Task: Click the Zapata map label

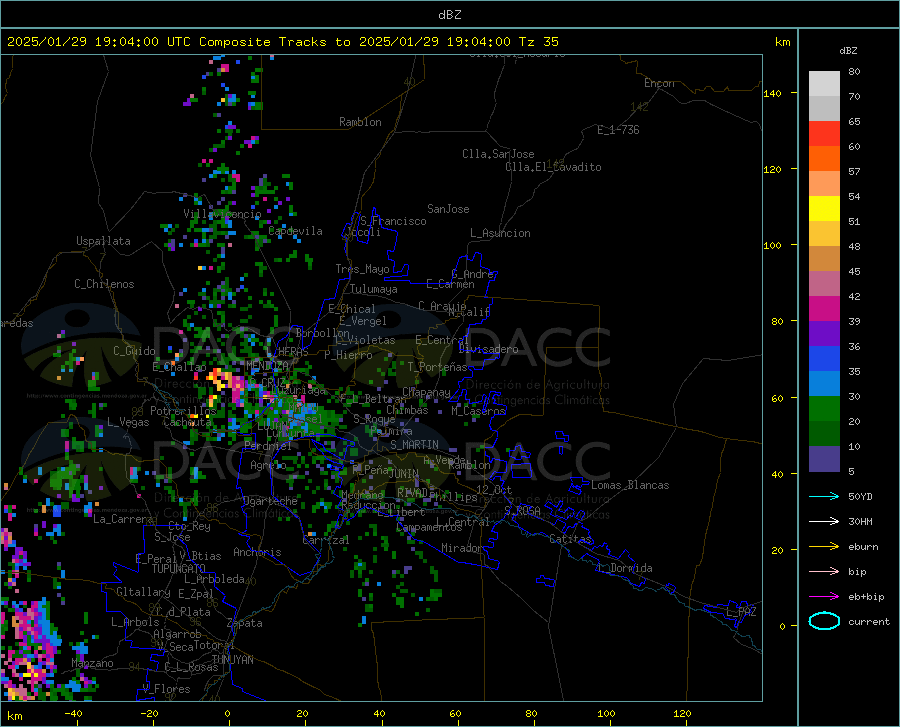Action: tap(245, 623)
